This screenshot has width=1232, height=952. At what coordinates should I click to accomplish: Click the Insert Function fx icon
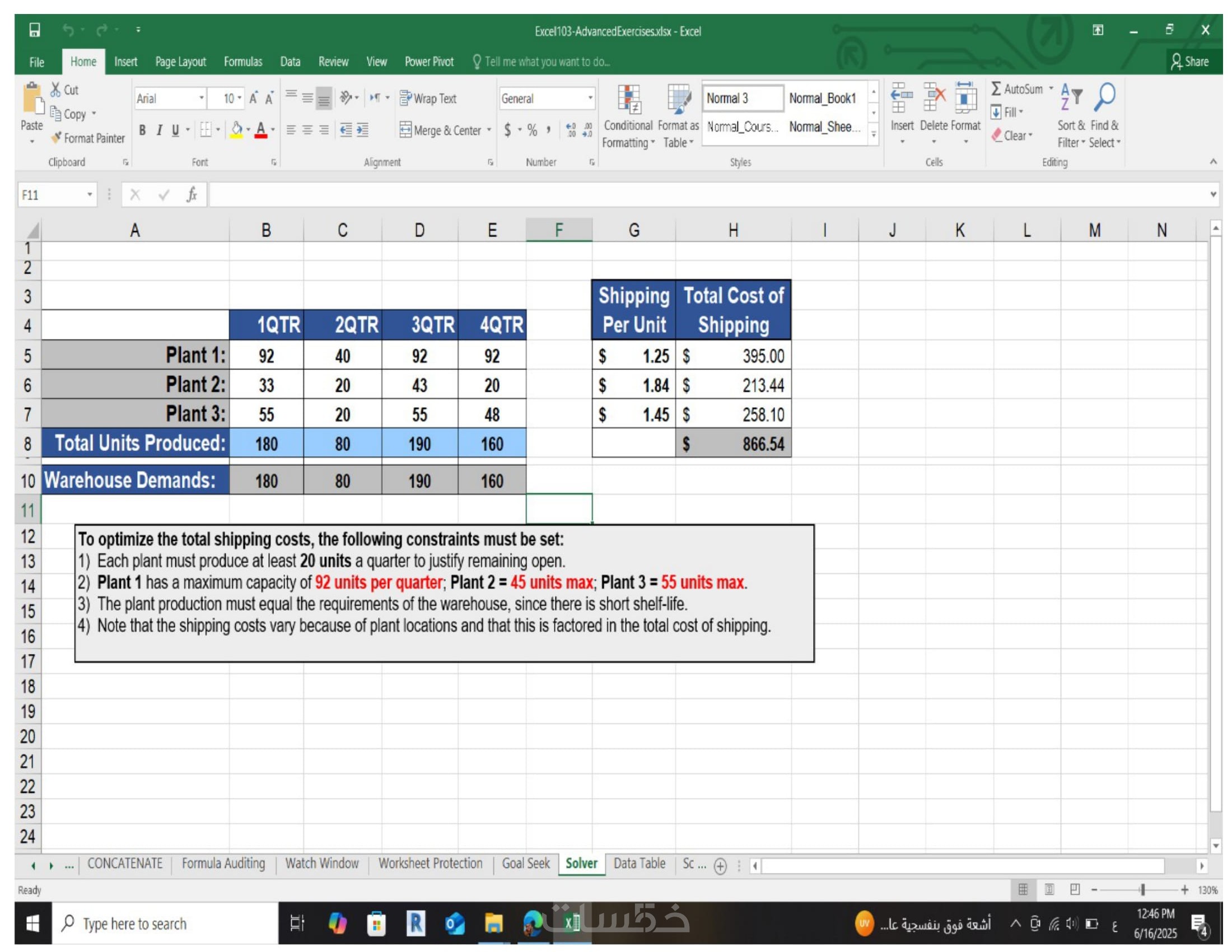[x=192, y=194]
